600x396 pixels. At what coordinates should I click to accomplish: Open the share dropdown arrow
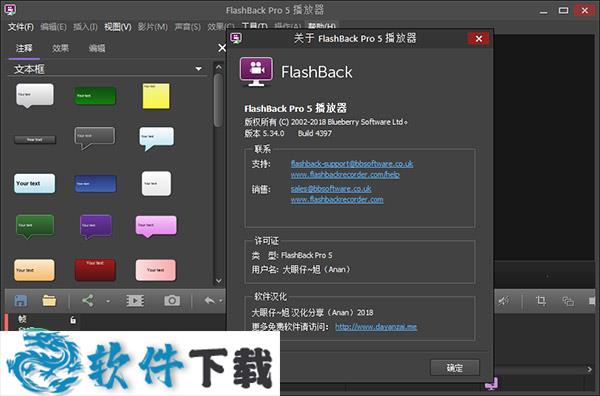(x=108, y=301)
